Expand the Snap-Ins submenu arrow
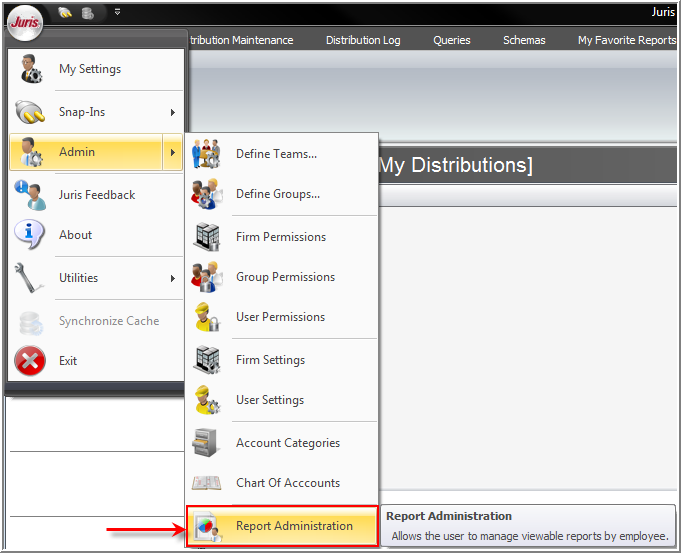Viewport: 681px width, 553px height. (173, 112)
